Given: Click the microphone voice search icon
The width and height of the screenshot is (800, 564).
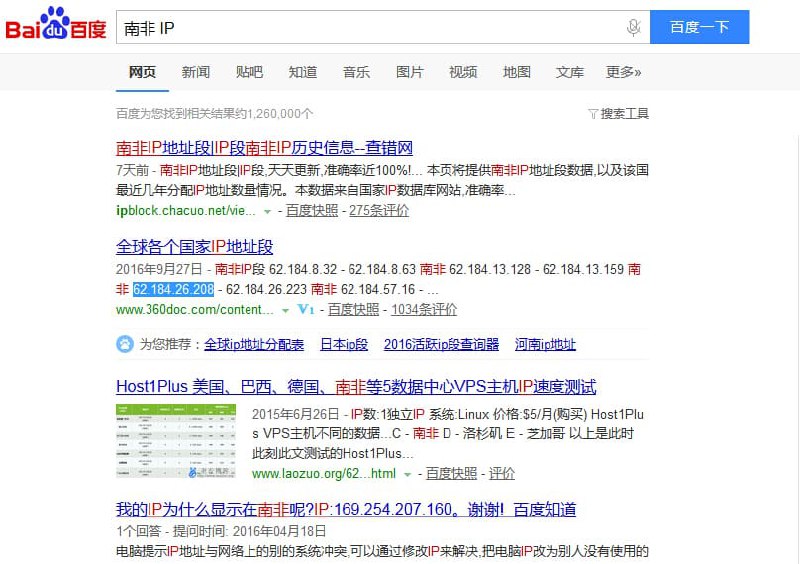Looking at the screenshot, I should (x=633, y=28).
